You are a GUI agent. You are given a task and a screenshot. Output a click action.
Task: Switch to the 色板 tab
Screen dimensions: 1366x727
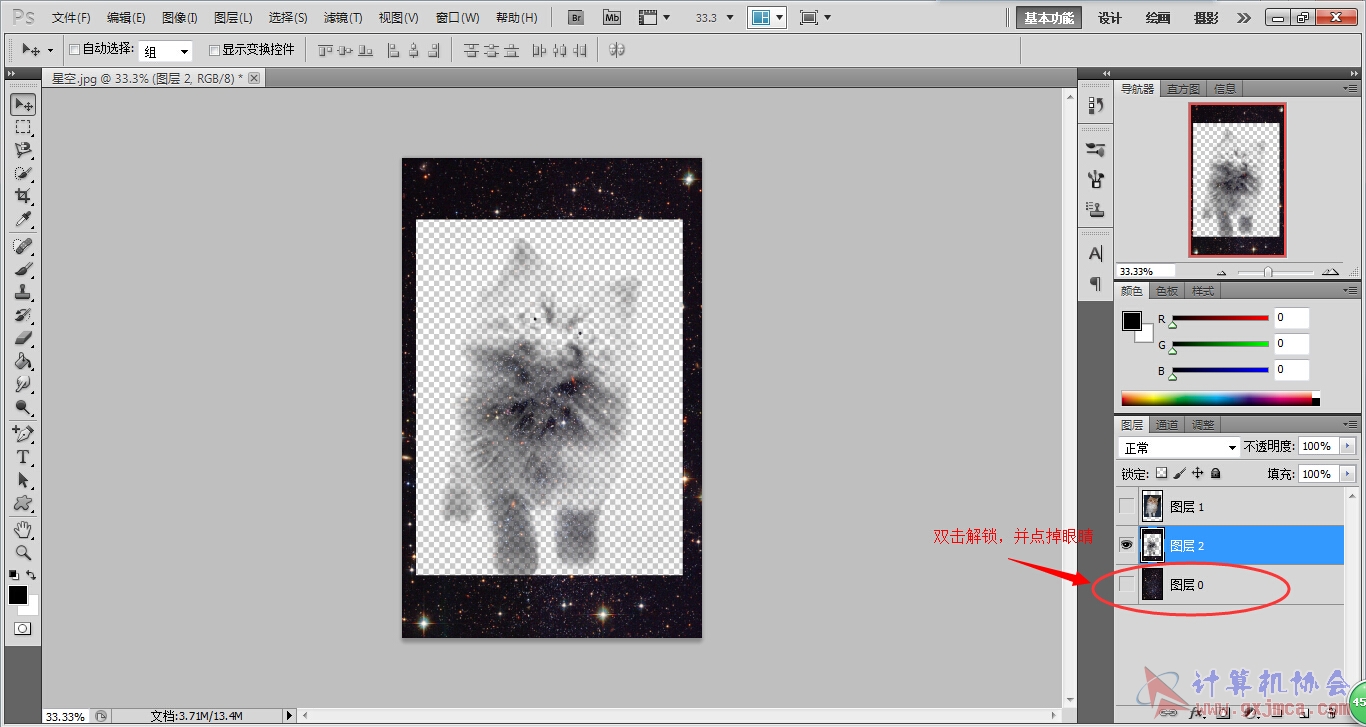coord(1167,291)
